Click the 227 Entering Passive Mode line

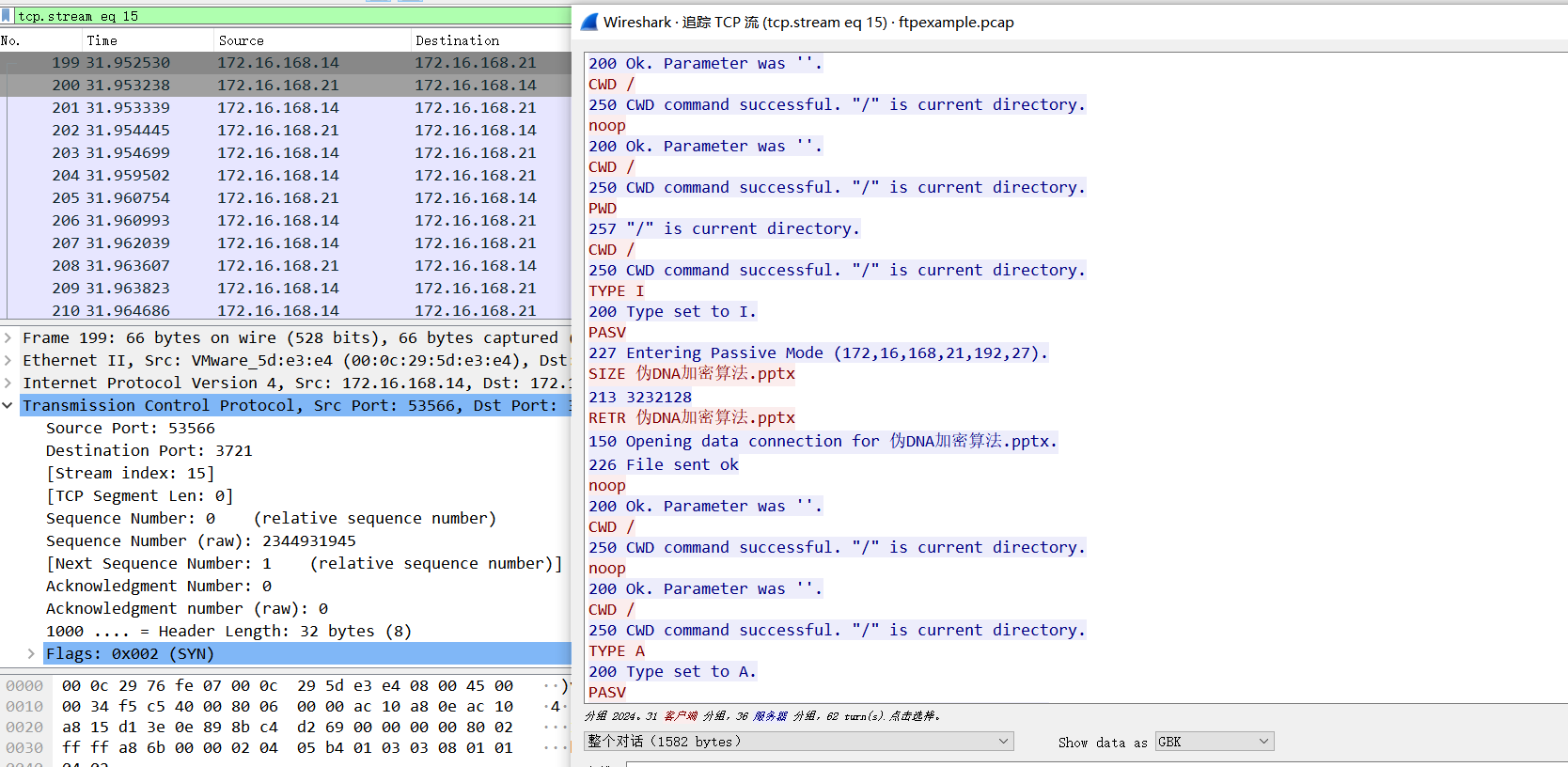tap(818, 352)
